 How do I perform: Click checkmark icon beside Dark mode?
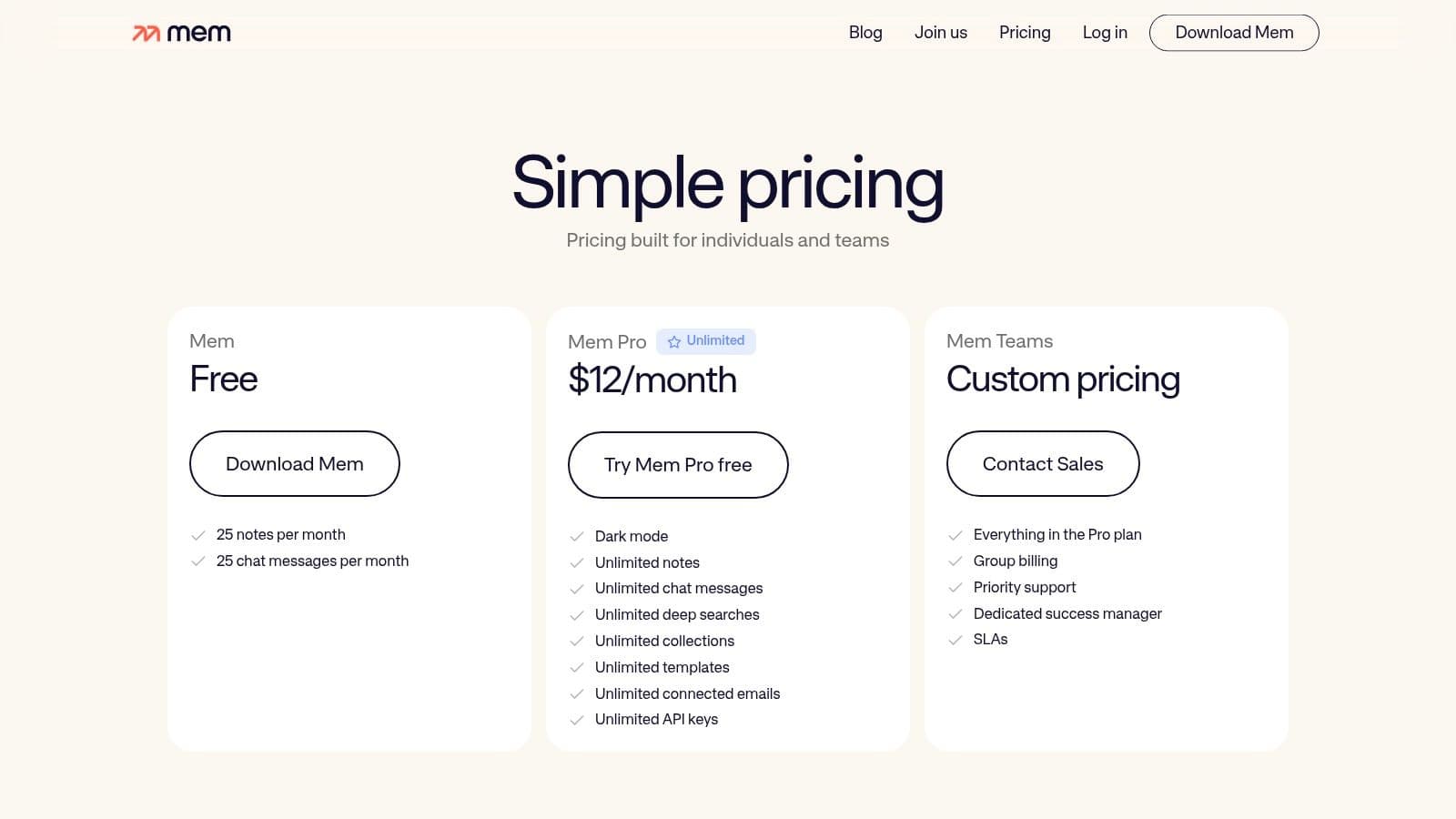[576, 537]
